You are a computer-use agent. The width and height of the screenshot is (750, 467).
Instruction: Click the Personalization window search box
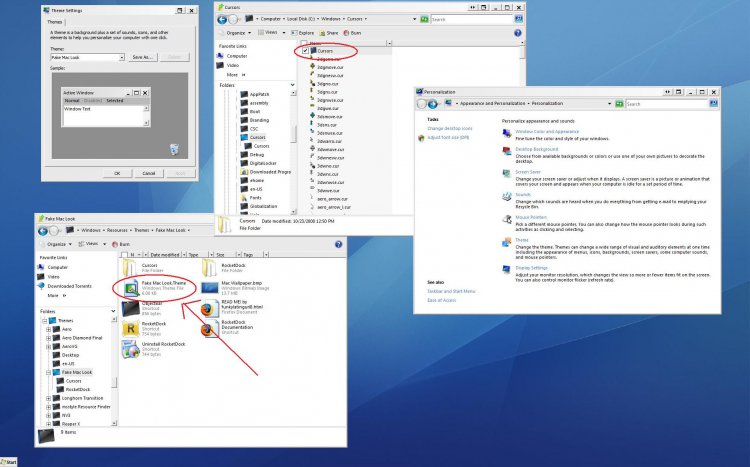pyautogui.click(x=700, y=102)
